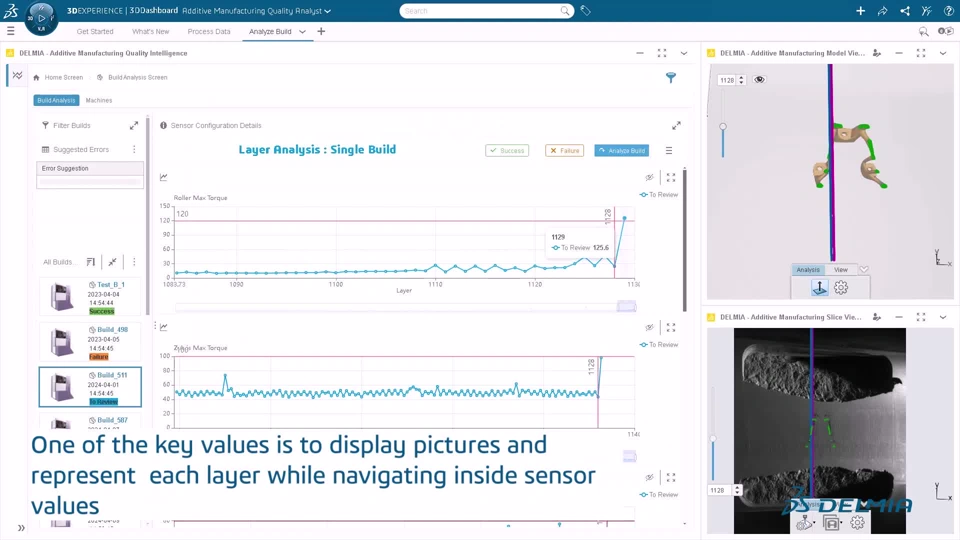
Task: Switch to View tab in Model Viewer
Action: click(x=841, y=269)
